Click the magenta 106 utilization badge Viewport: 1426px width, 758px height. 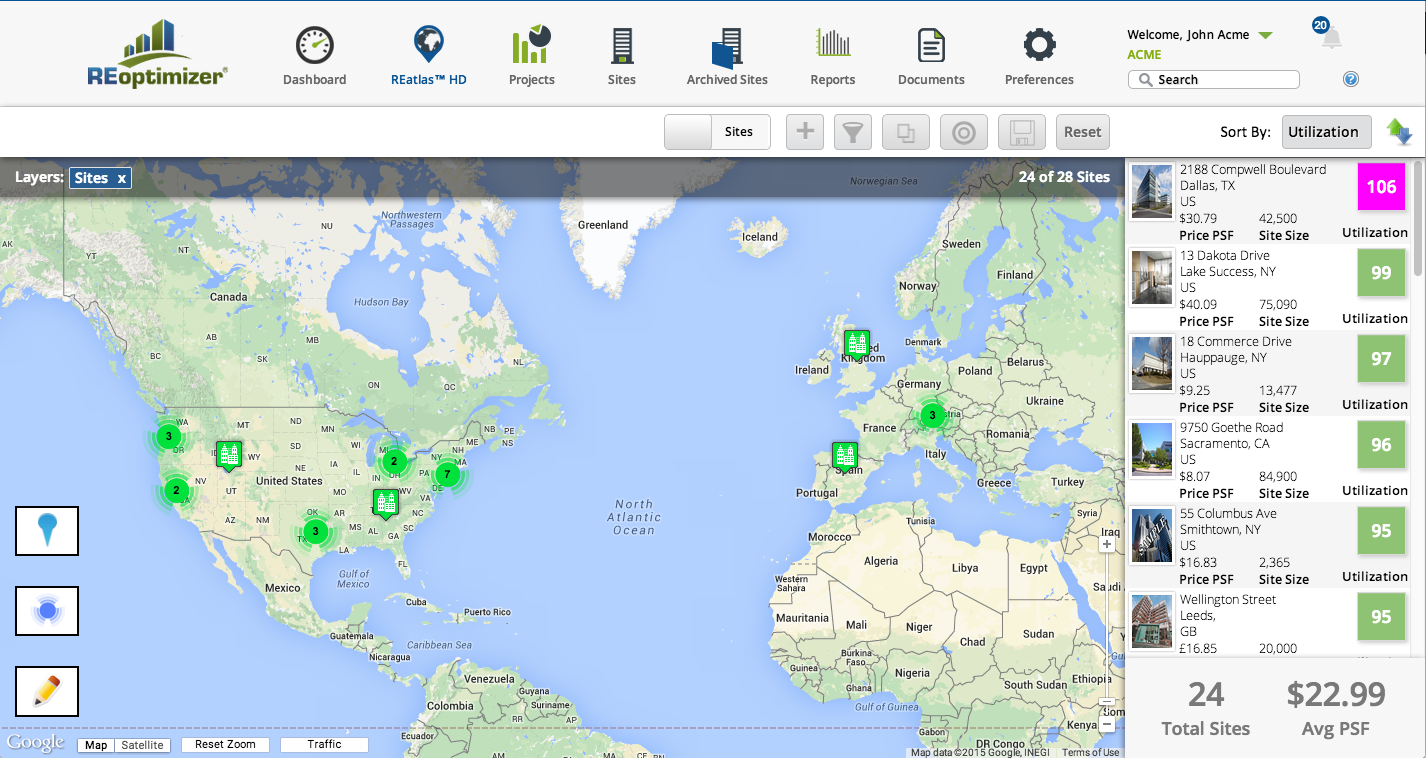coord(1381,187)
